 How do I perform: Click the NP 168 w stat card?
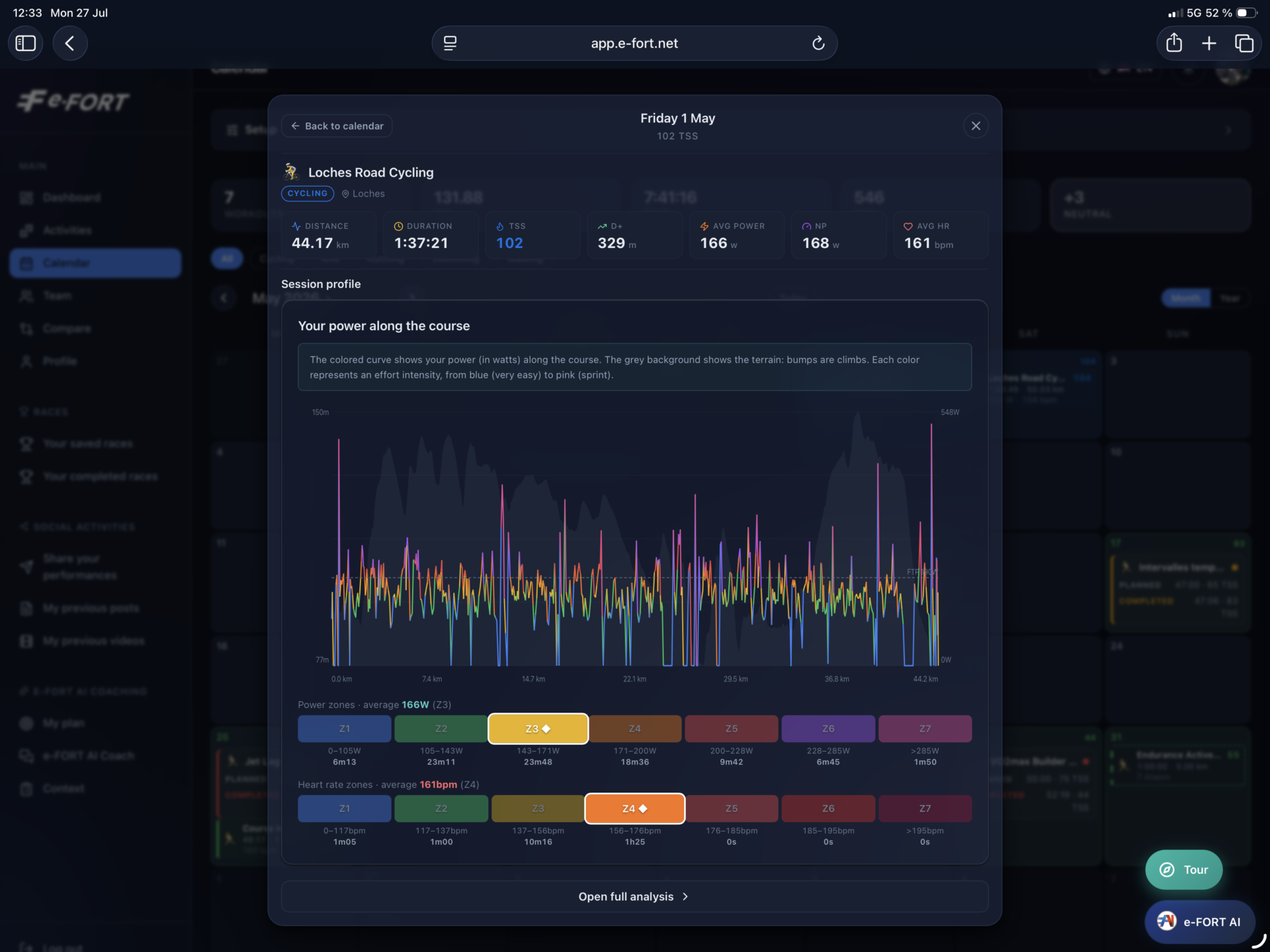point(839,236)
